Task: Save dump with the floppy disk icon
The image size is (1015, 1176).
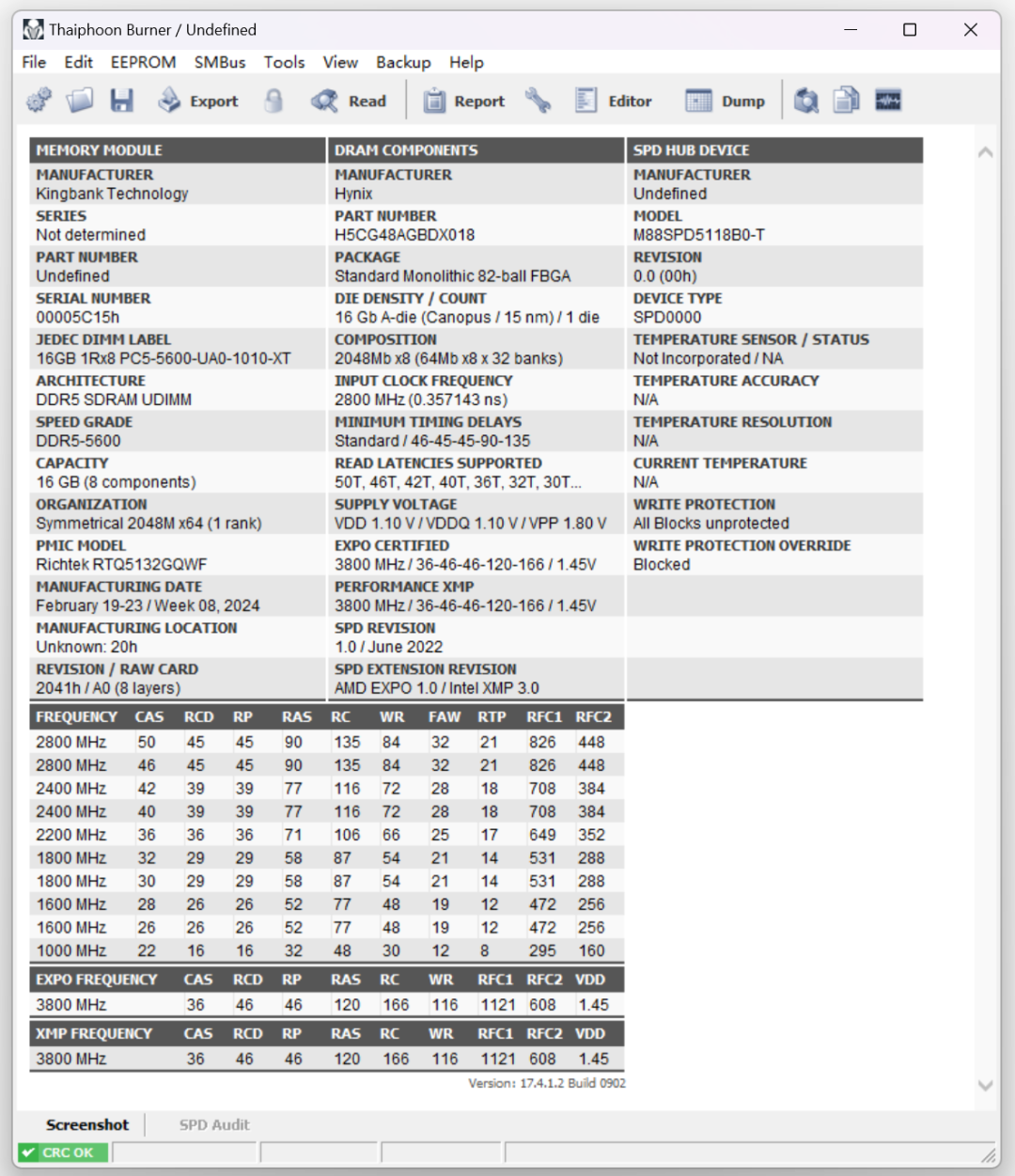Action: coord(122,101)
